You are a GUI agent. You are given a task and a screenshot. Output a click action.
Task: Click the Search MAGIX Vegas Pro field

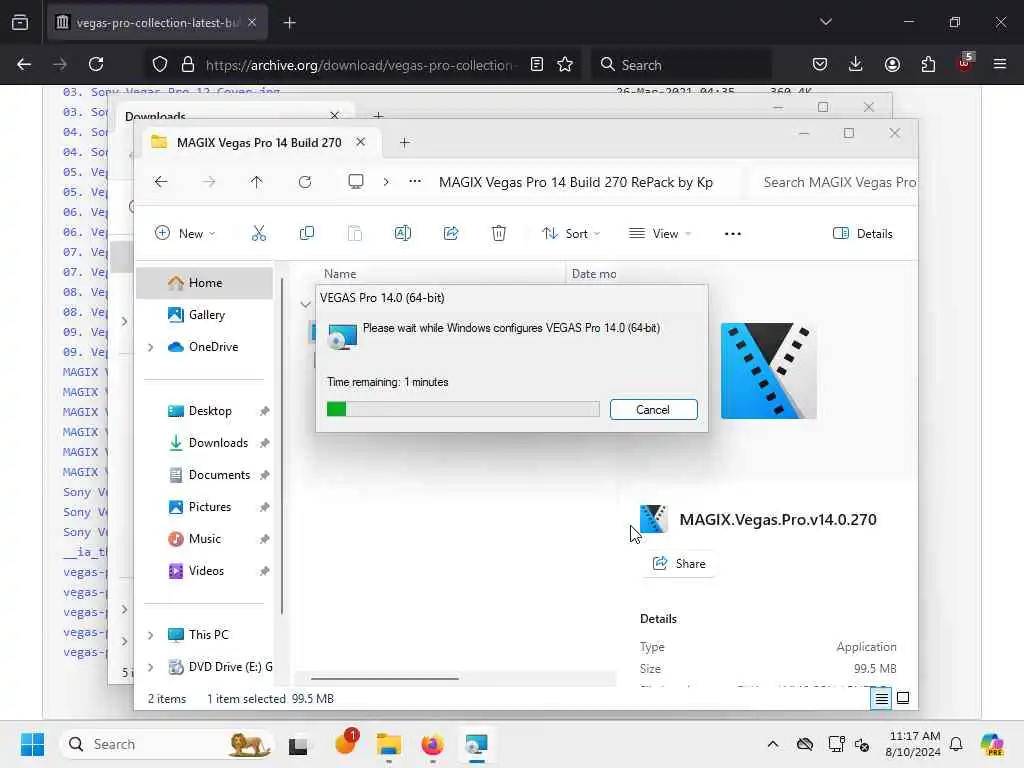click(x=833, y=182)
